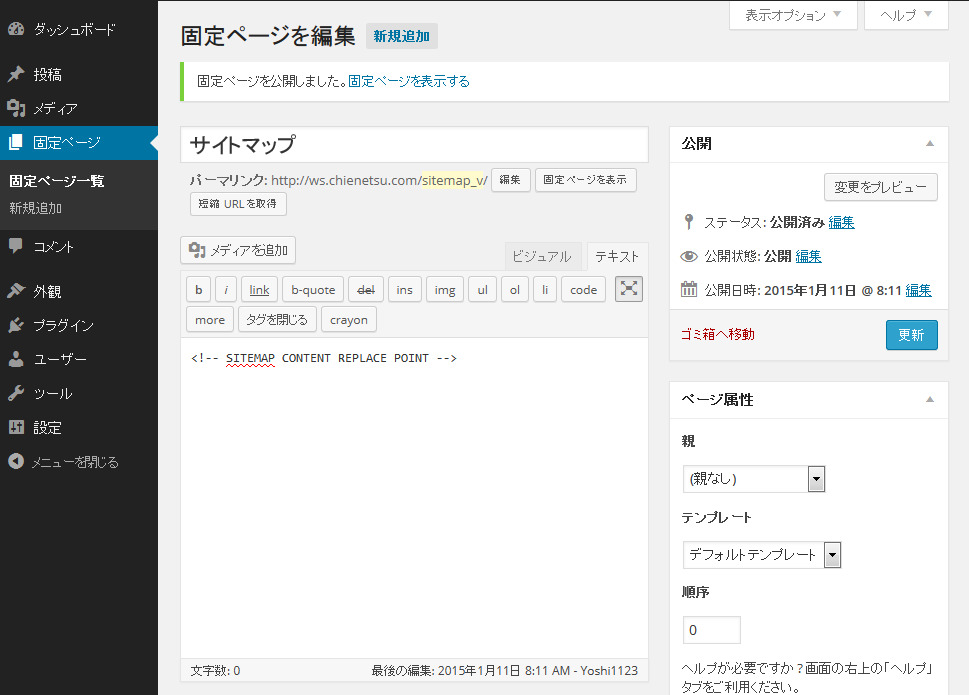Collapse the 公開 panel with its triangle
Screen dimensions: 969x695
(x=929, y=143)
